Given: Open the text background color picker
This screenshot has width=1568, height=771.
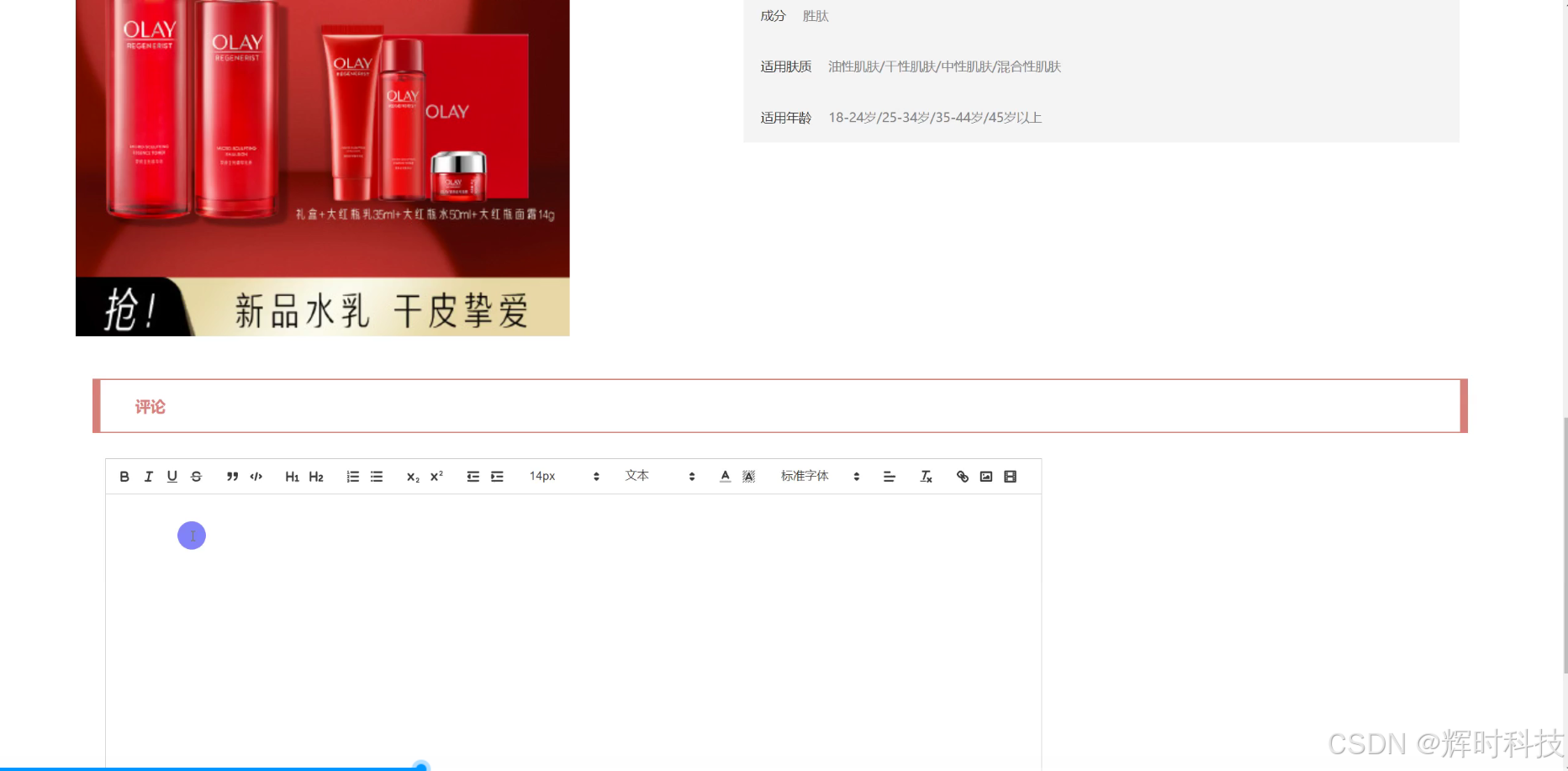Looking at the screenshot, I should [749, 477].
